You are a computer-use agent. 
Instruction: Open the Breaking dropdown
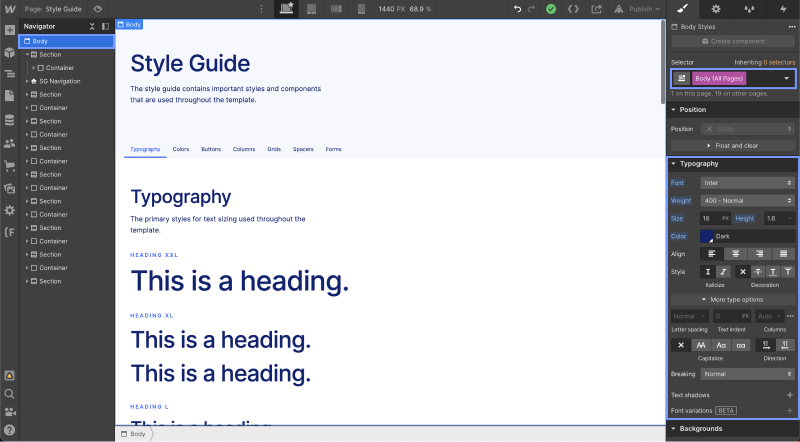tap(747, 374)
